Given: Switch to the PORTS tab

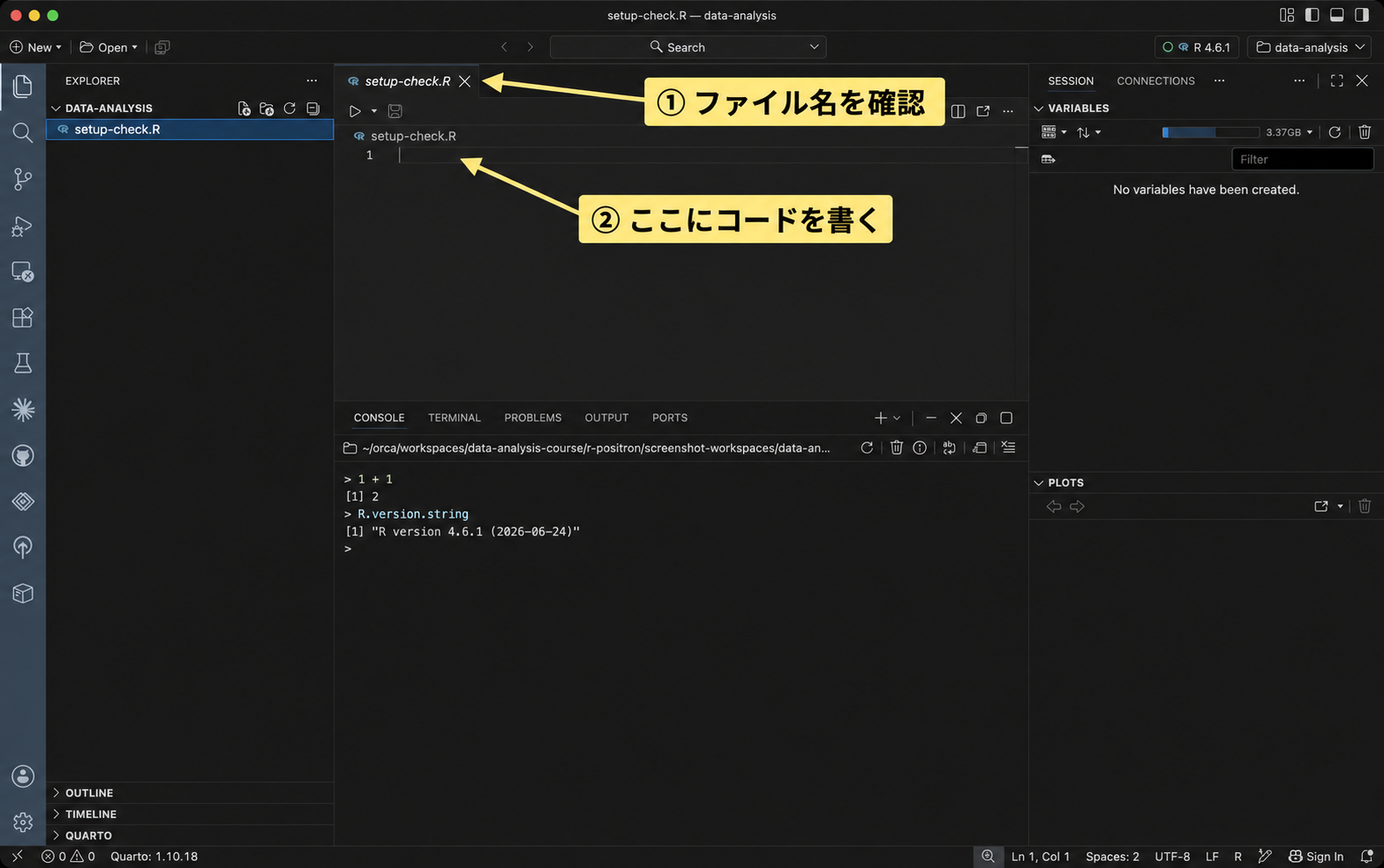Looking at the screenshot, I should pos(670,418).
